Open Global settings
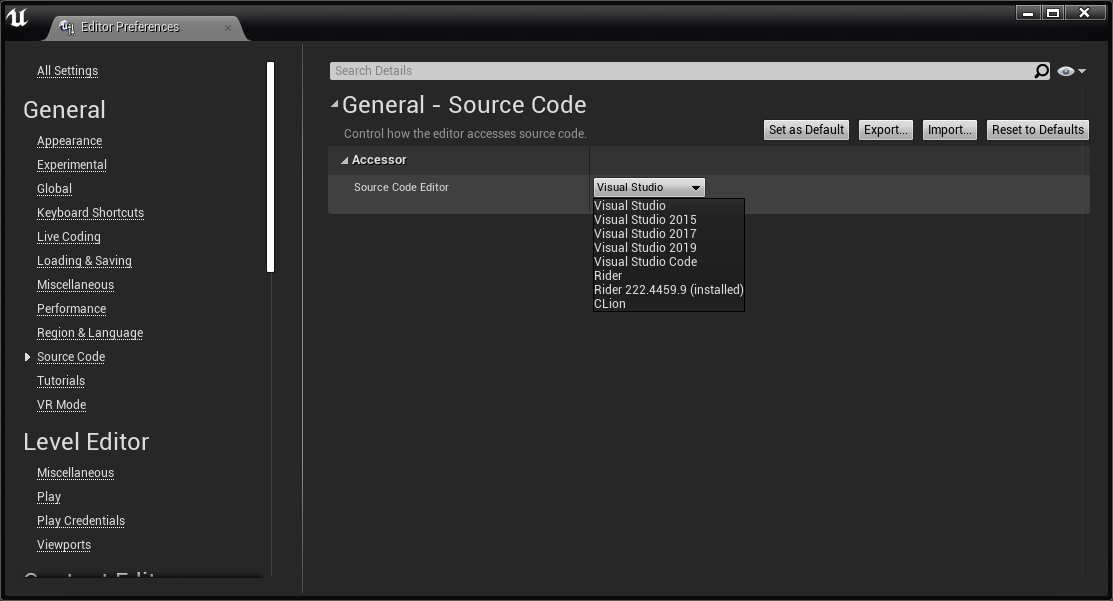 click(55, 189)
